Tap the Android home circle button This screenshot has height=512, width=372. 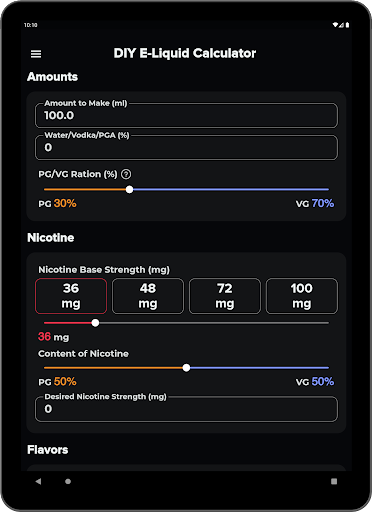pyautogui.click(x=68, y=481)
